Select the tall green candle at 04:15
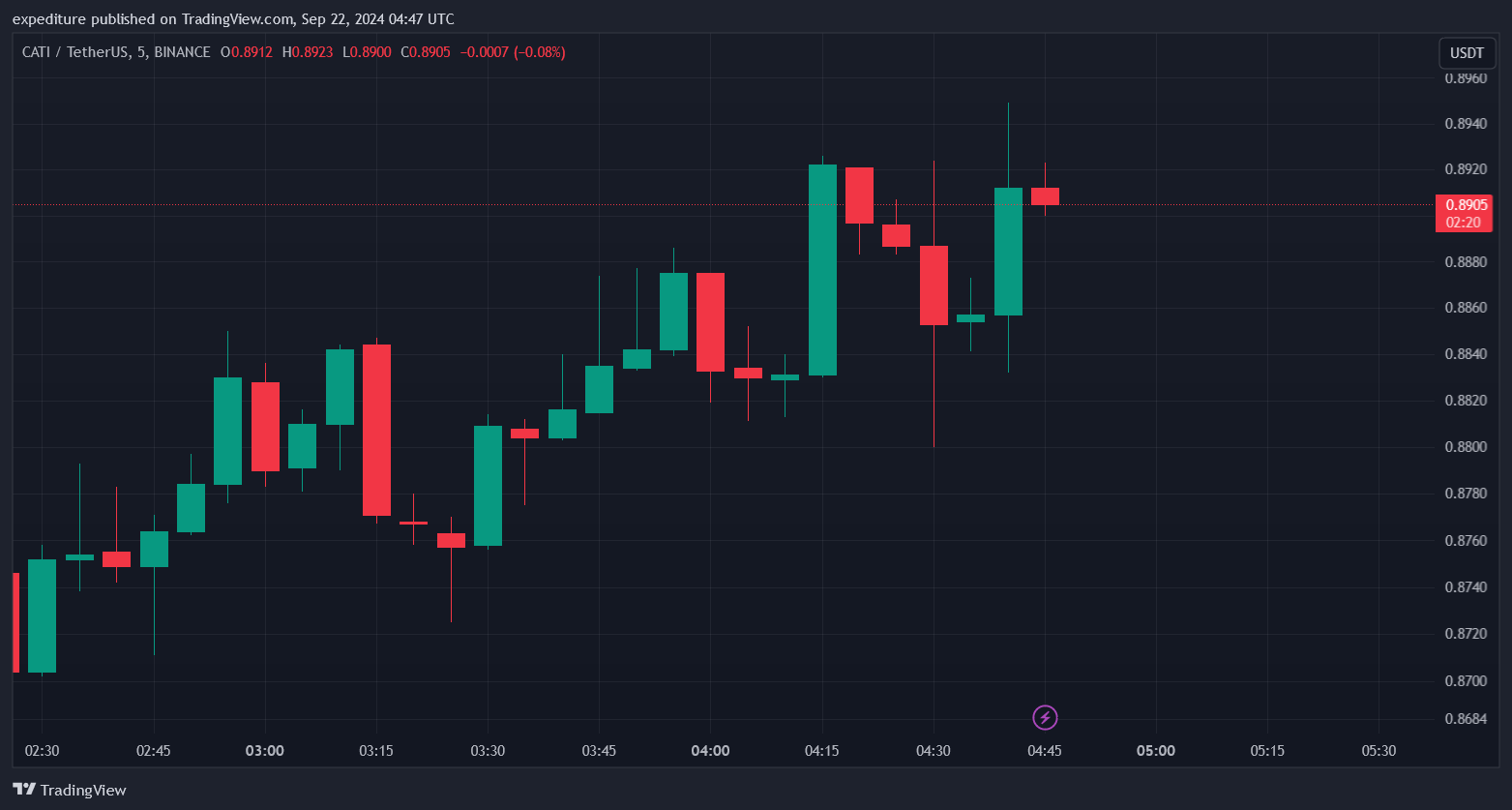The height and width of the screenshot is (810, 1512). tap(822, 270)
